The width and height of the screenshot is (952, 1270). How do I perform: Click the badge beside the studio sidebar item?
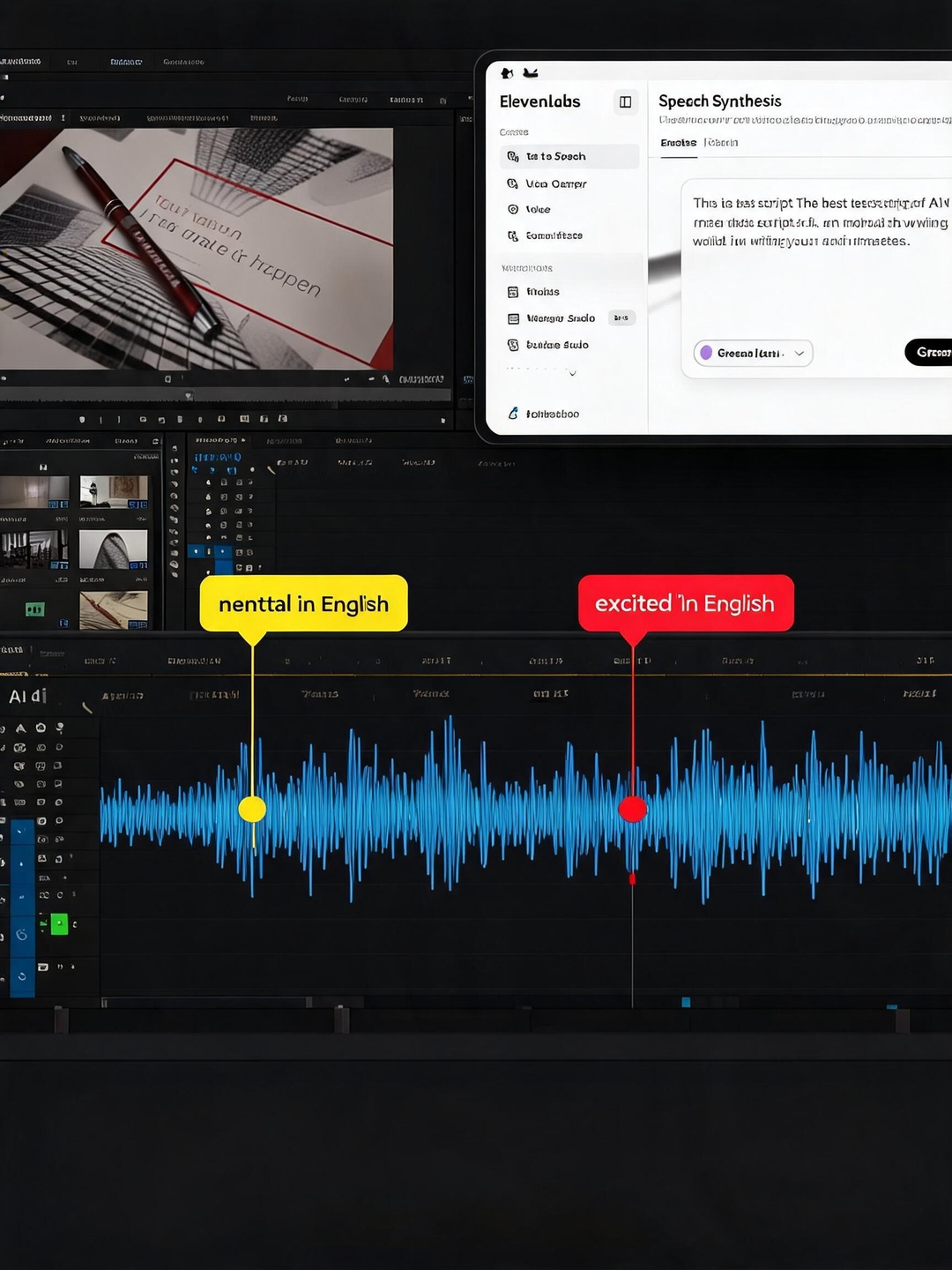tap(621, 317)
